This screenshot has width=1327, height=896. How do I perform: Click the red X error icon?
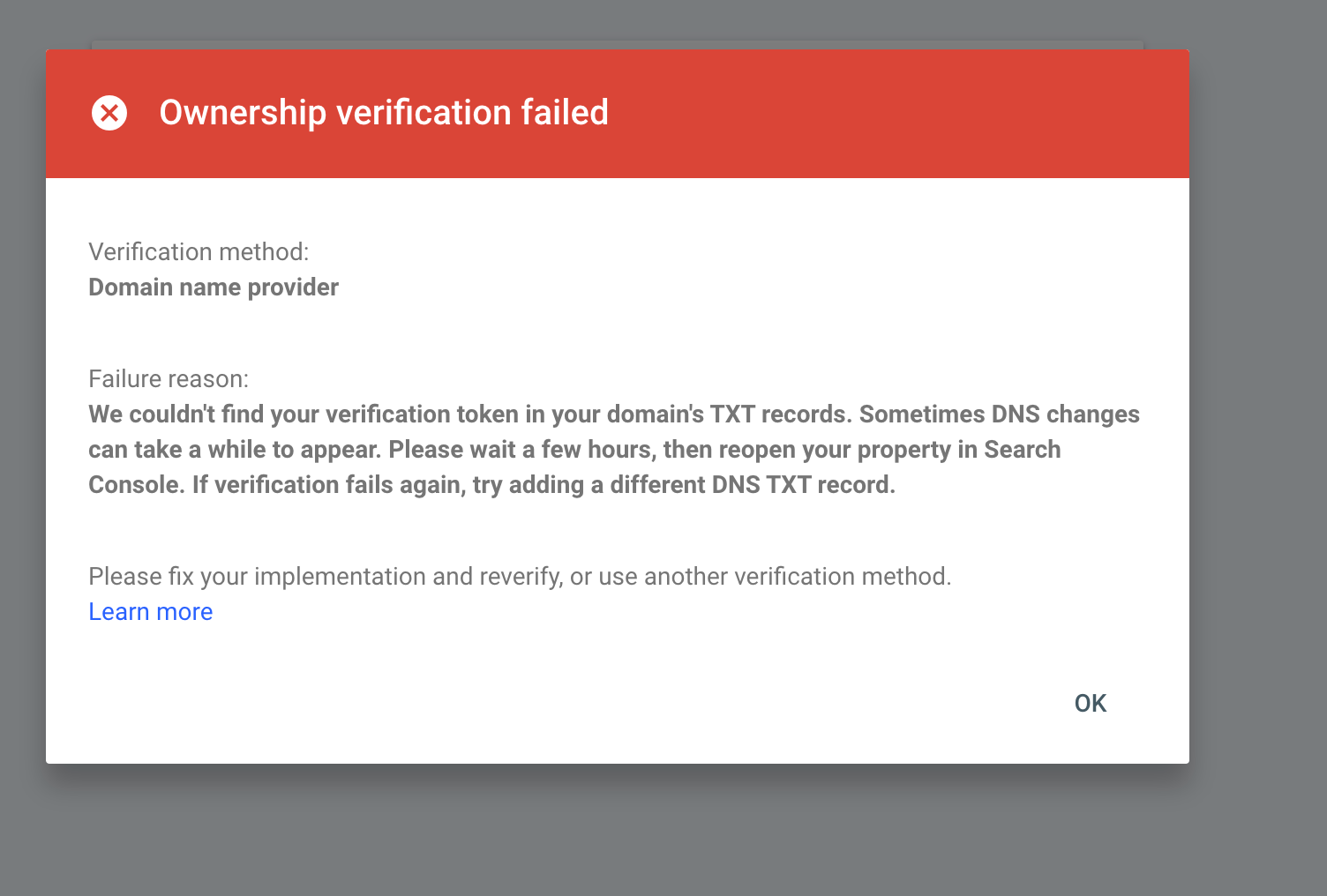click(109, 113)
